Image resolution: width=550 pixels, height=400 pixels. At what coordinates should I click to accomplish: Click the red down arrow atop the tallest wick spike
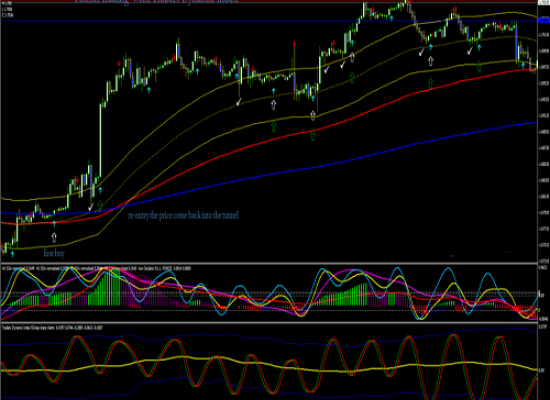click(294, 44)
